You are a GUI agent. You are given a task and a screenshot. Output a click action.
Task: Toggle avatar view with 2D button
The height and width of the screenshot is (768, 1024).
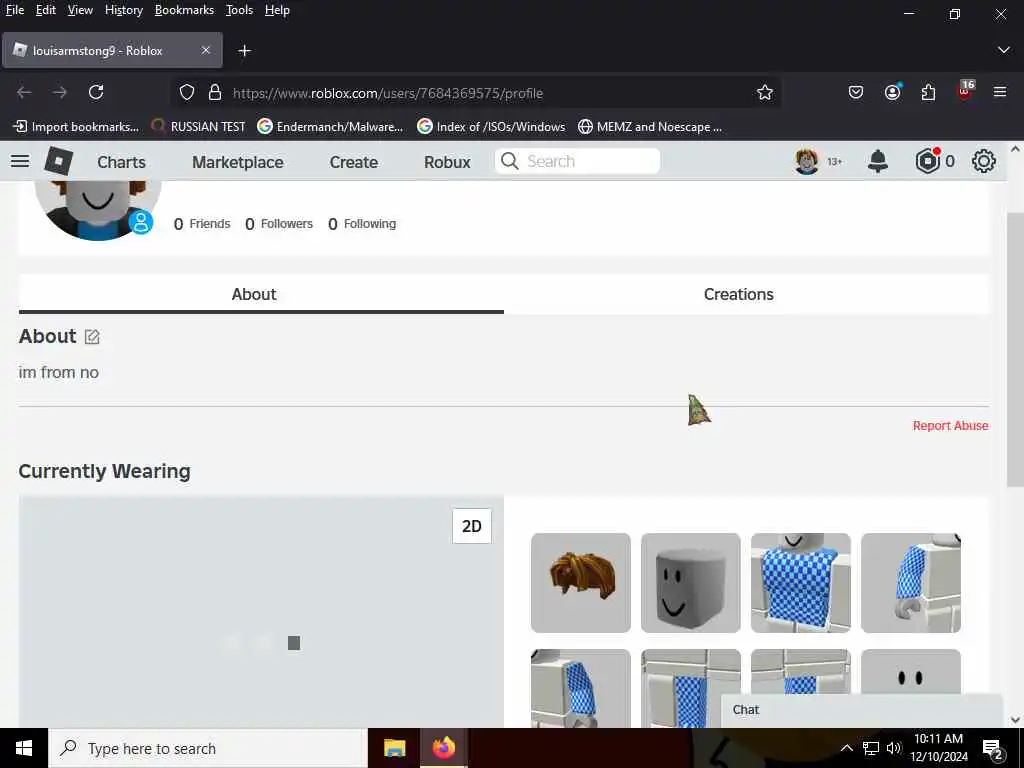pyautogui.click(x=472, y=526)
